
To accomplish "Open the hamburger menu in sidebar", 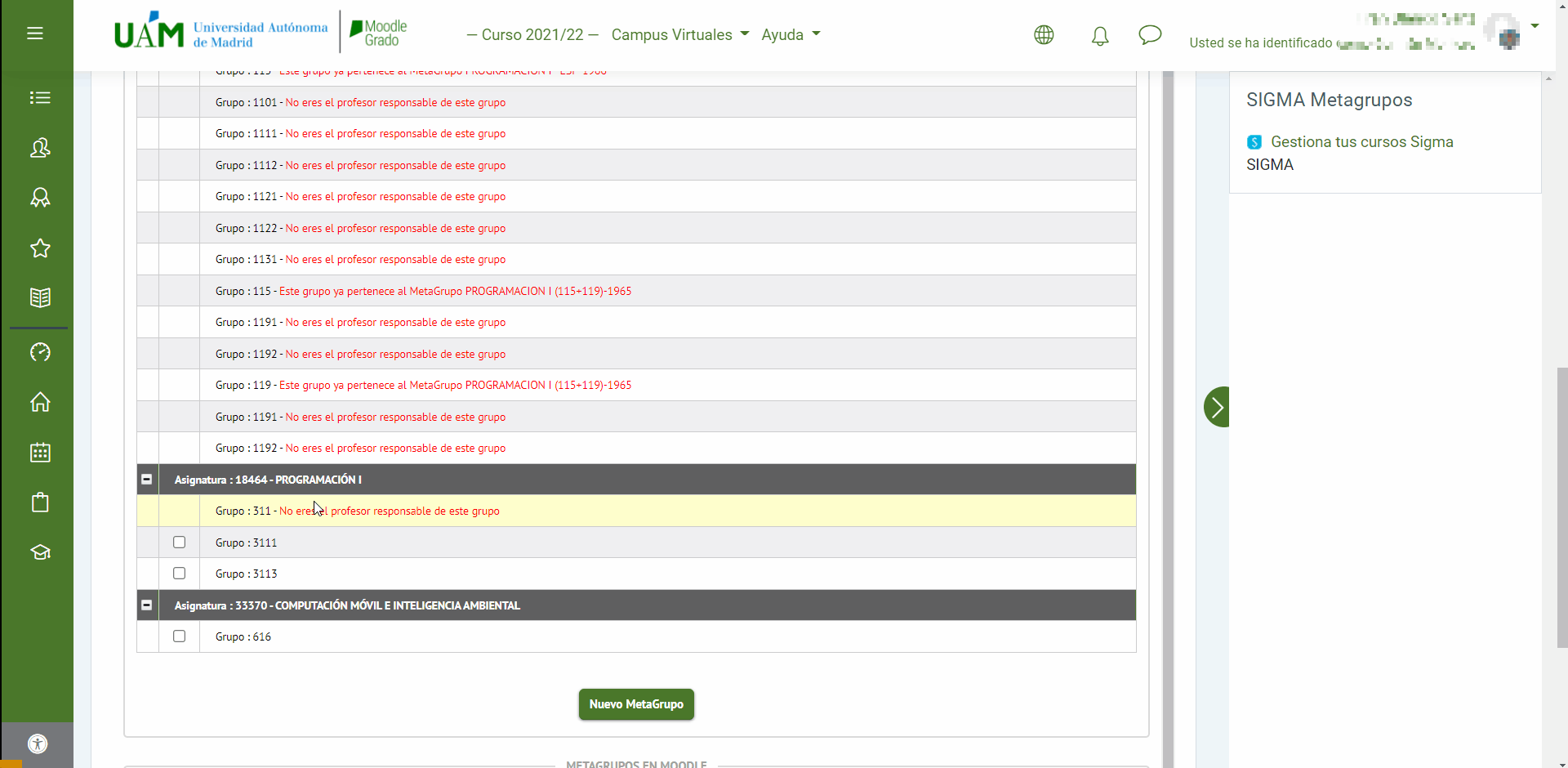I will [x=35, y=33].
